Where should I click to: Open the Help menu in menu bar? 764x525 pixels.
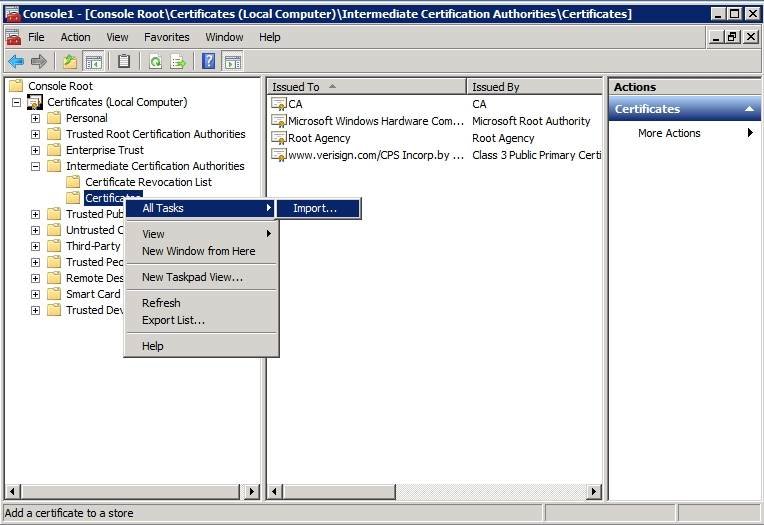pyautogui.click(x=269, y=37)
